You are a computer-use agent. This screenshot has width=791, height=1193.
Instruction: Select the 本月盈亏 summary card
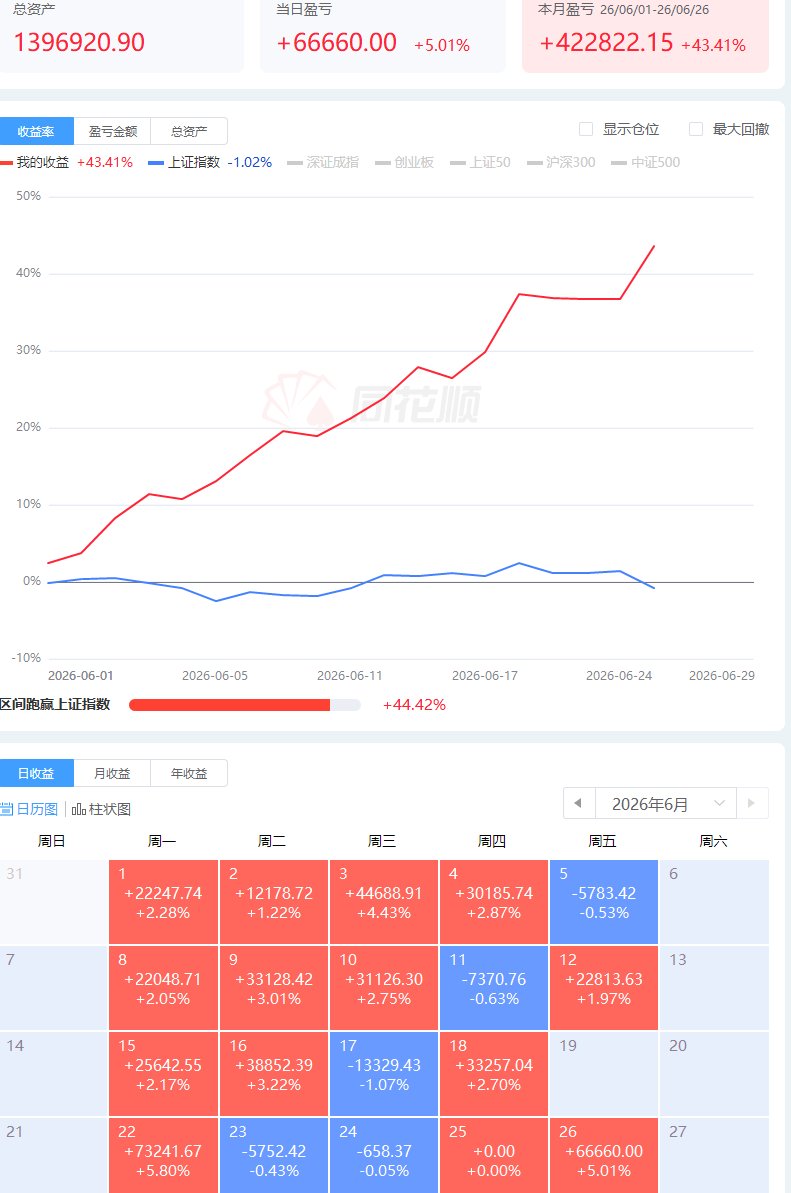click(645, 36)
